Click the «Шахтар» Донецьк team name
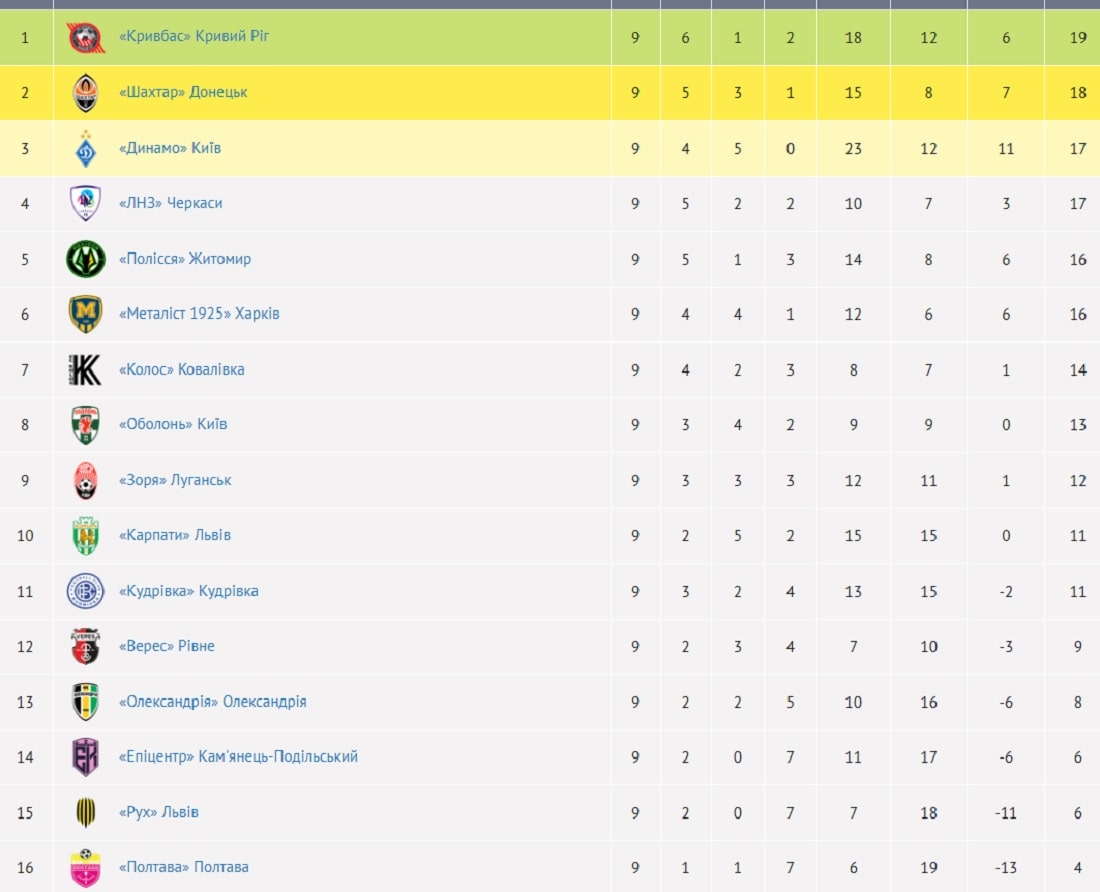The image size is (1100, 892). 183,92
